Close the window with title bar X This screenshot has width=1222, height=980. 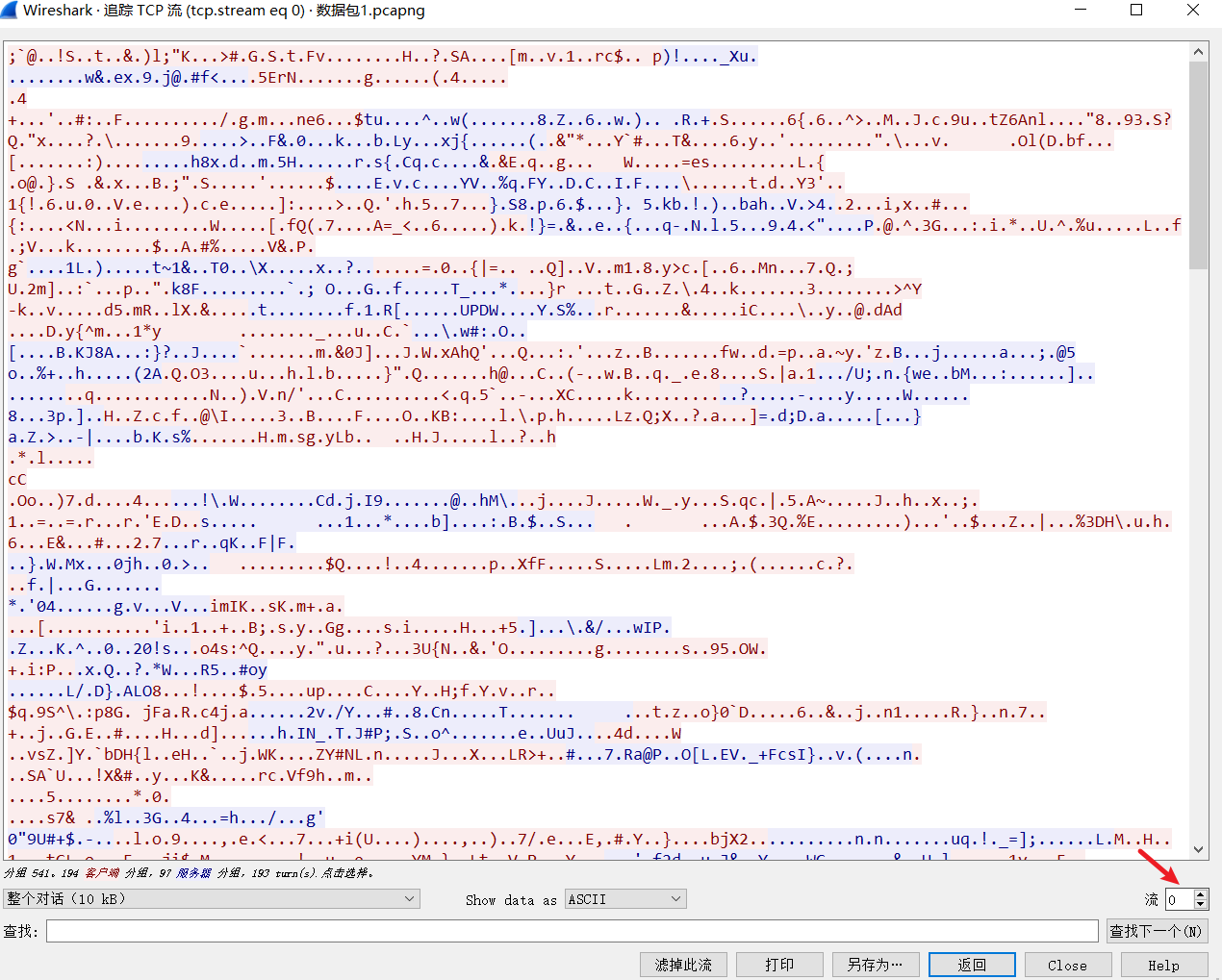coord(1193,11)
